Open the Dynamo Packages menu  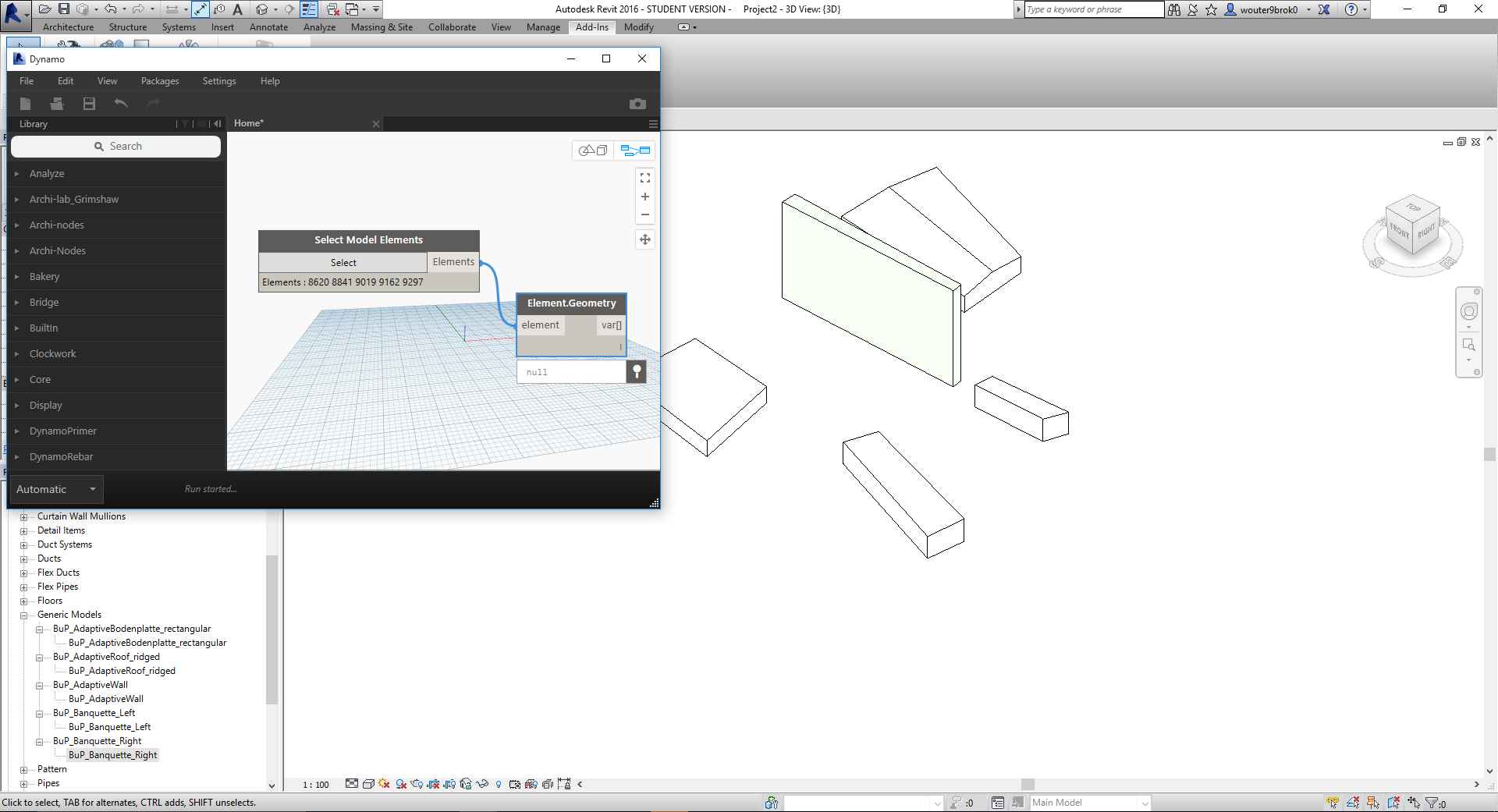(160, 81)
